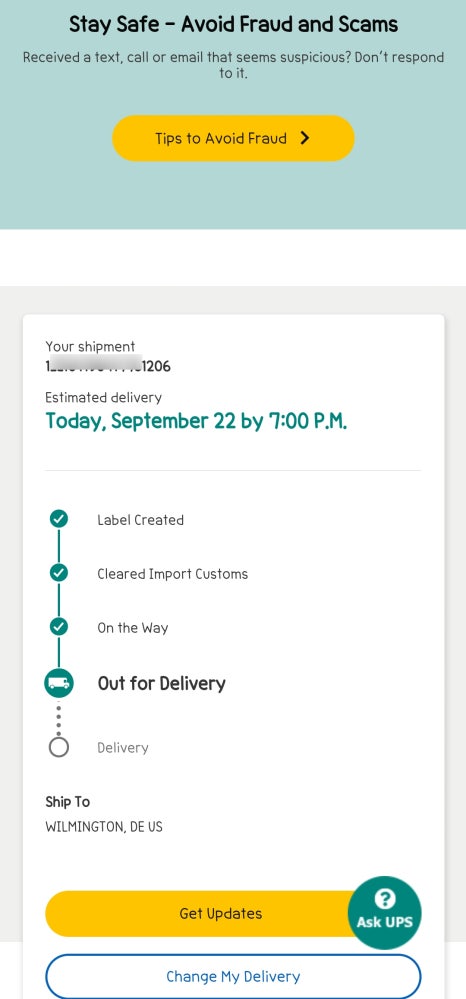Click the shipment tracking number
The width and height of the screenshot is (466, 999).
108,366
